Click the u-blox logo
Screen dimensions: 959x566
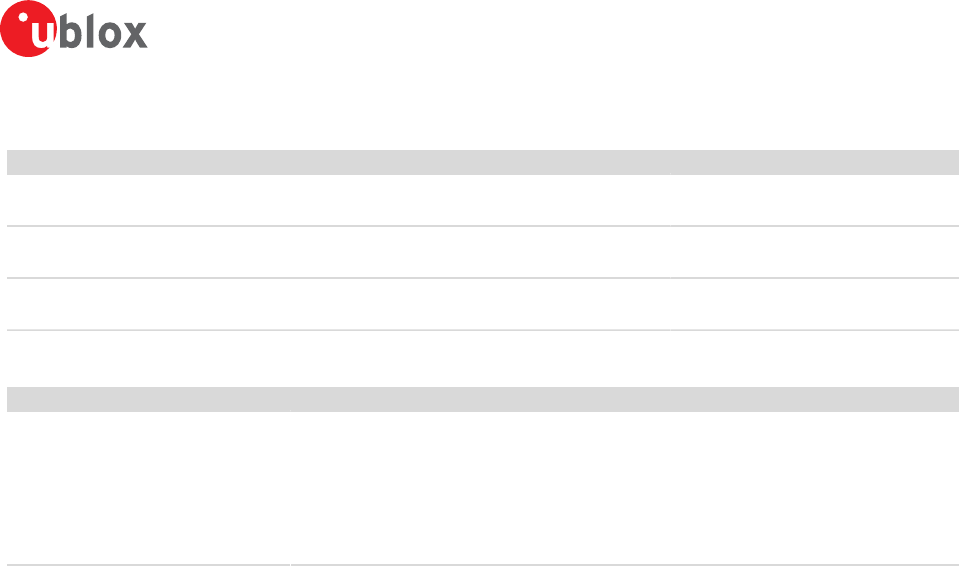pos(74,29)
